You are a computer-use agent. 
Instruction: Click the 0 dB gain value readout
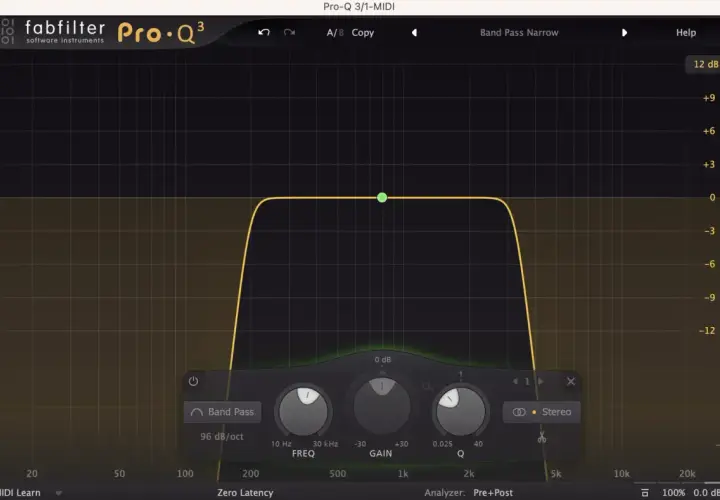[x=383, y=360]
